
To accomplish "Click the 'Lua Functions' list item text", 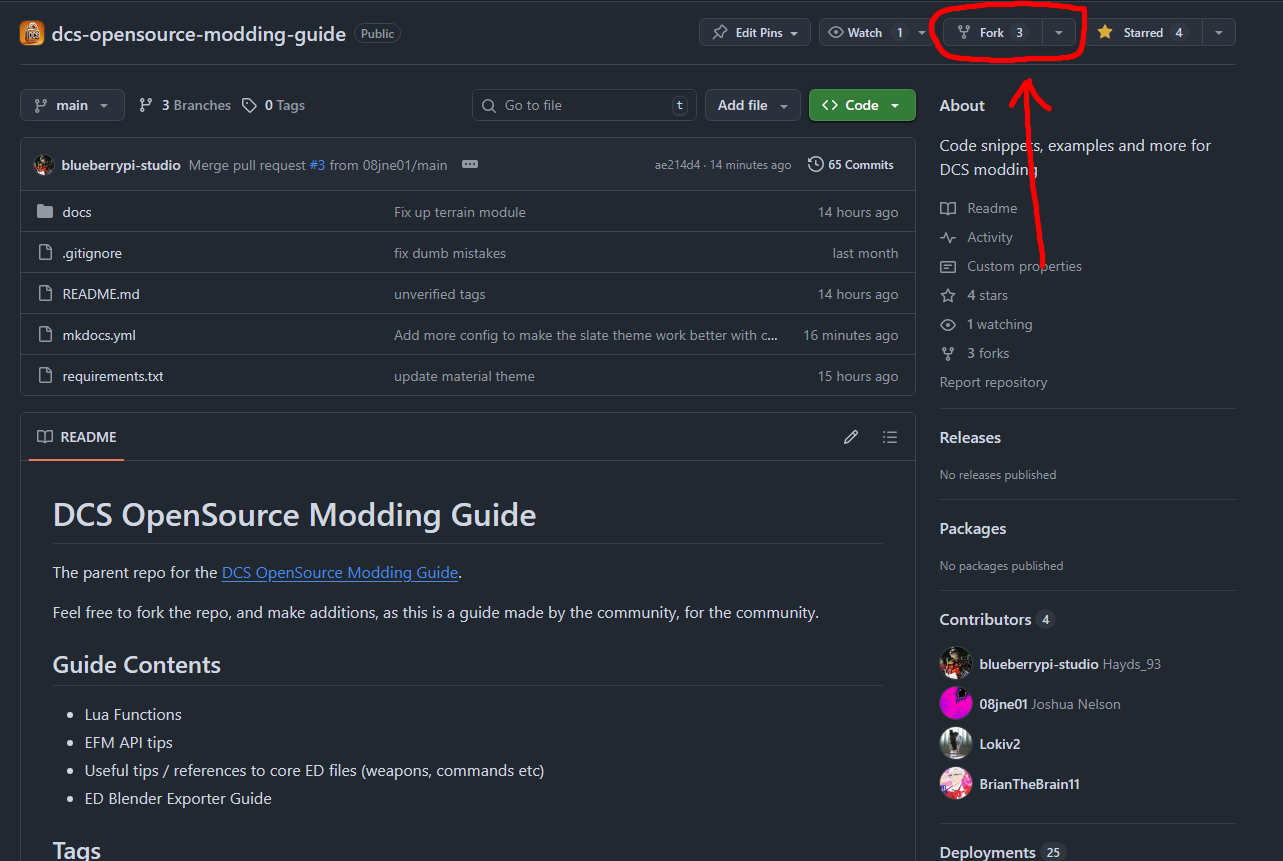I will click(x=133, y=714).
